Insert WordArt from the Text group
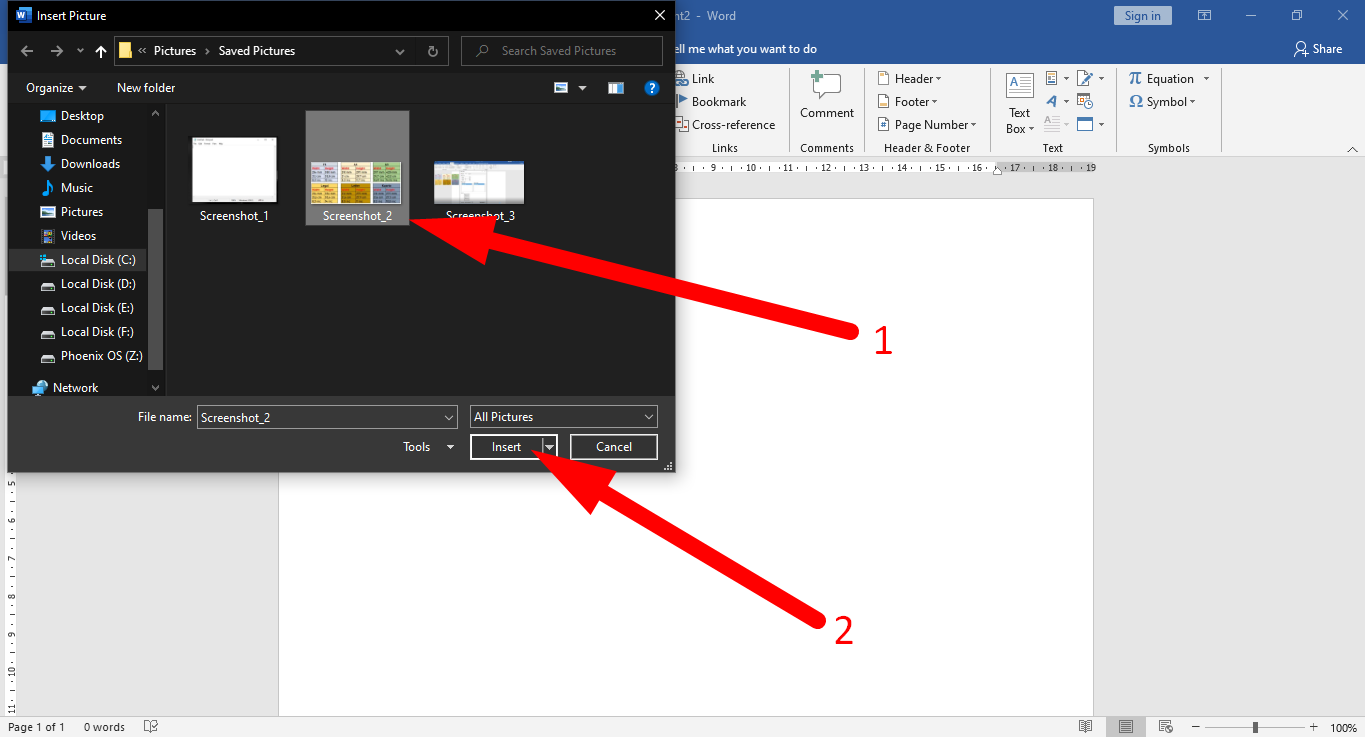The image size is (1365, 737). 1052,101
